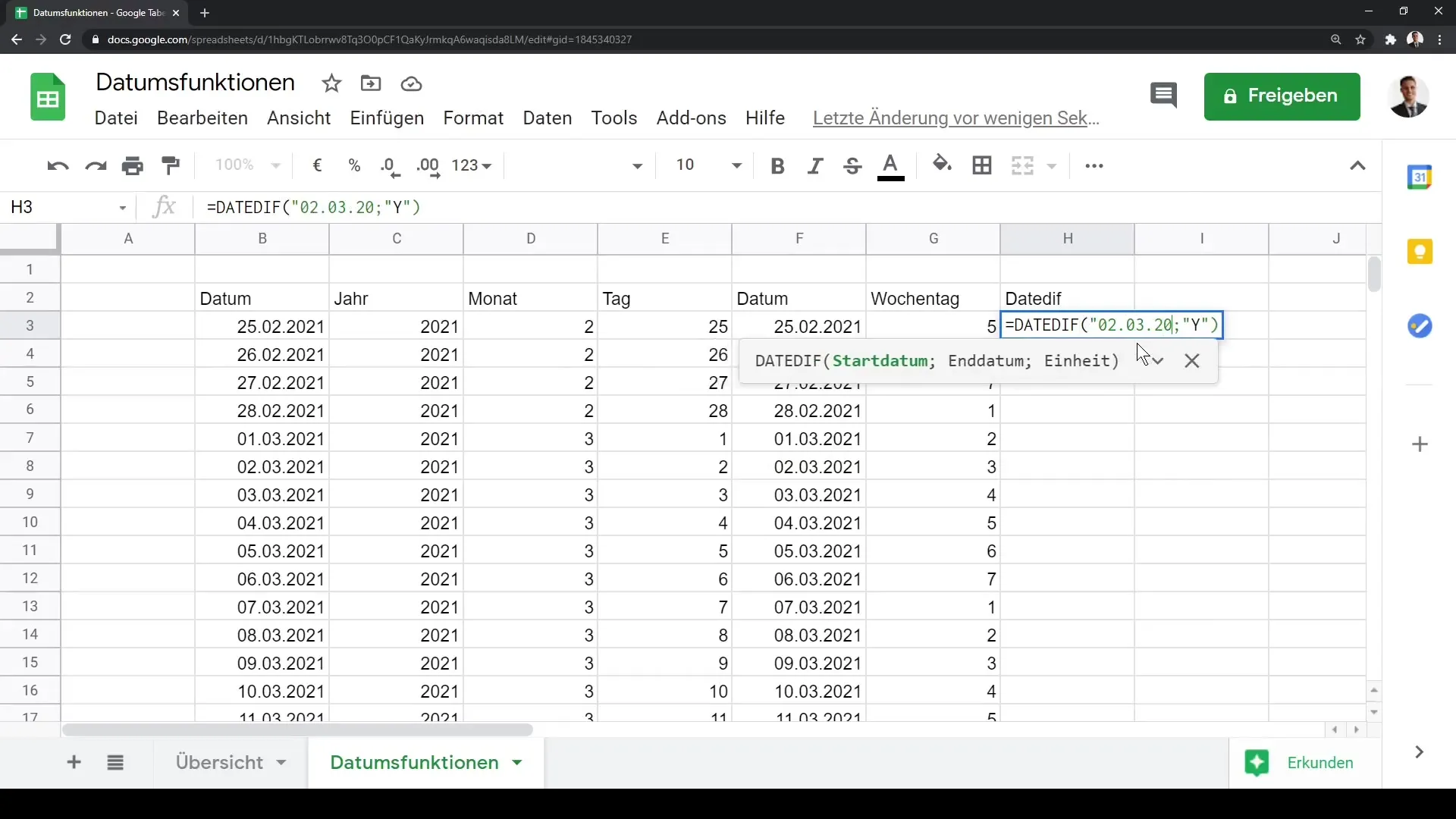Open Einfügen menu
The width and height of the screenshot is (1456, 819).
[387, 118]
